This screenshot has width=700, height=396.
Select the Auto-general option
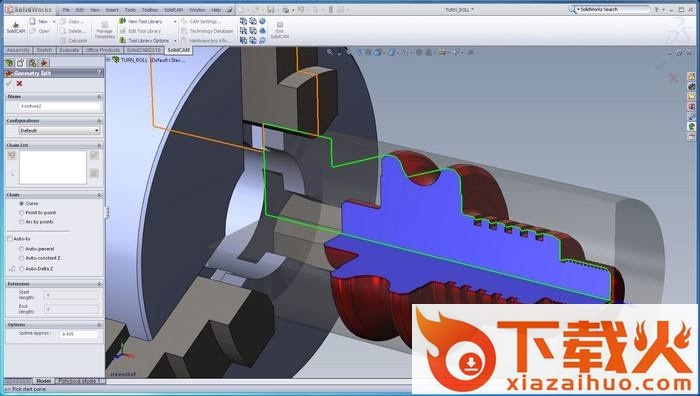coord(21,249)
